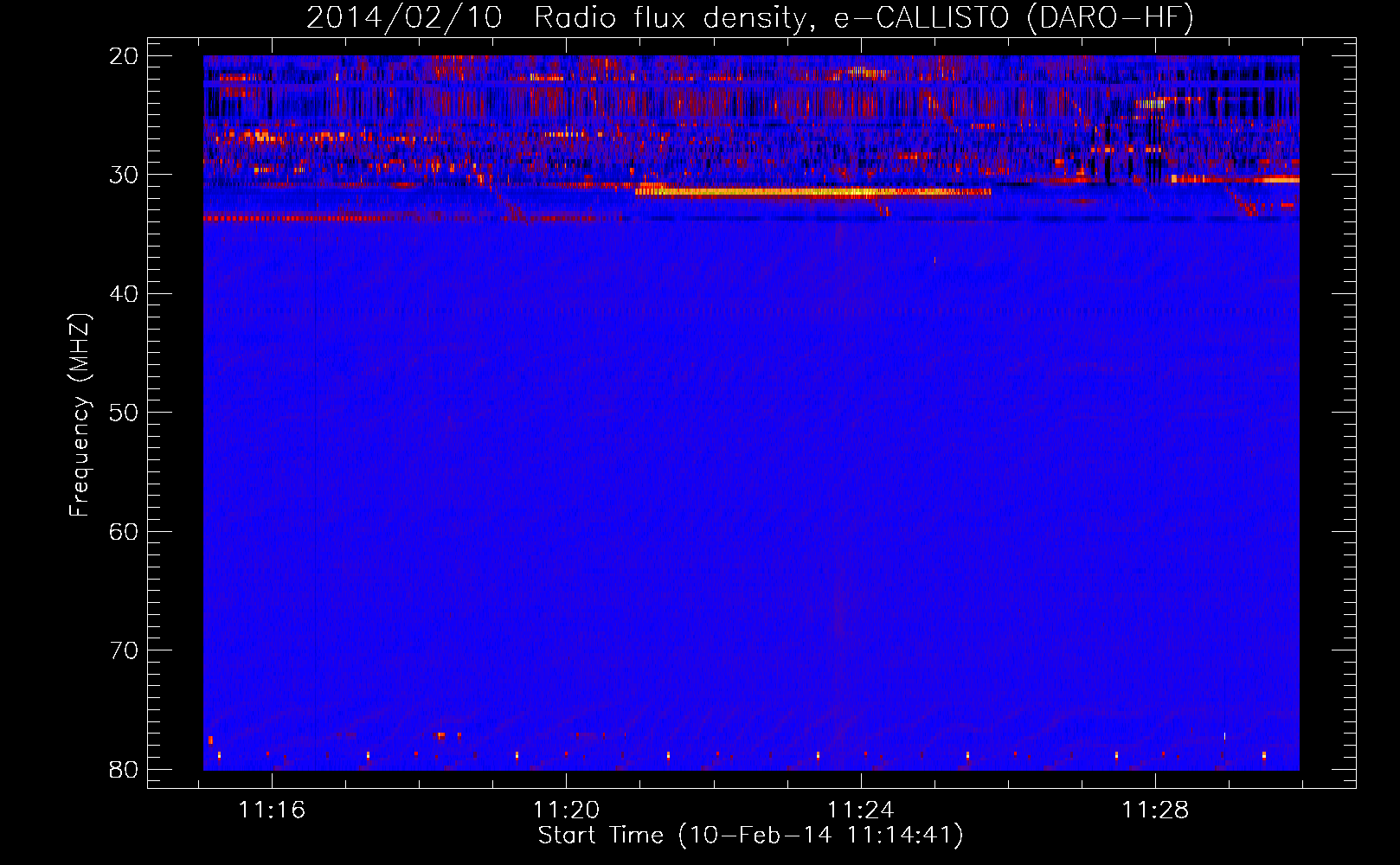The image size is (1400, 865).
Task: Click the plot title '2014/02/10 Radio flux density'
Action: tap(749, 18)
